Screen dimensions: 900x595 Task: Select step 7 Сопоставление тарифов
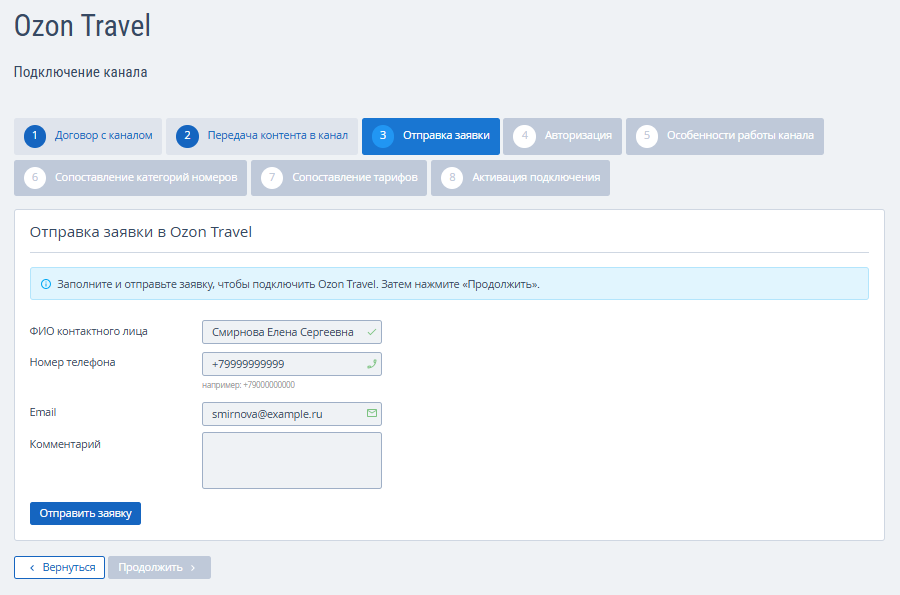[339, 178]
